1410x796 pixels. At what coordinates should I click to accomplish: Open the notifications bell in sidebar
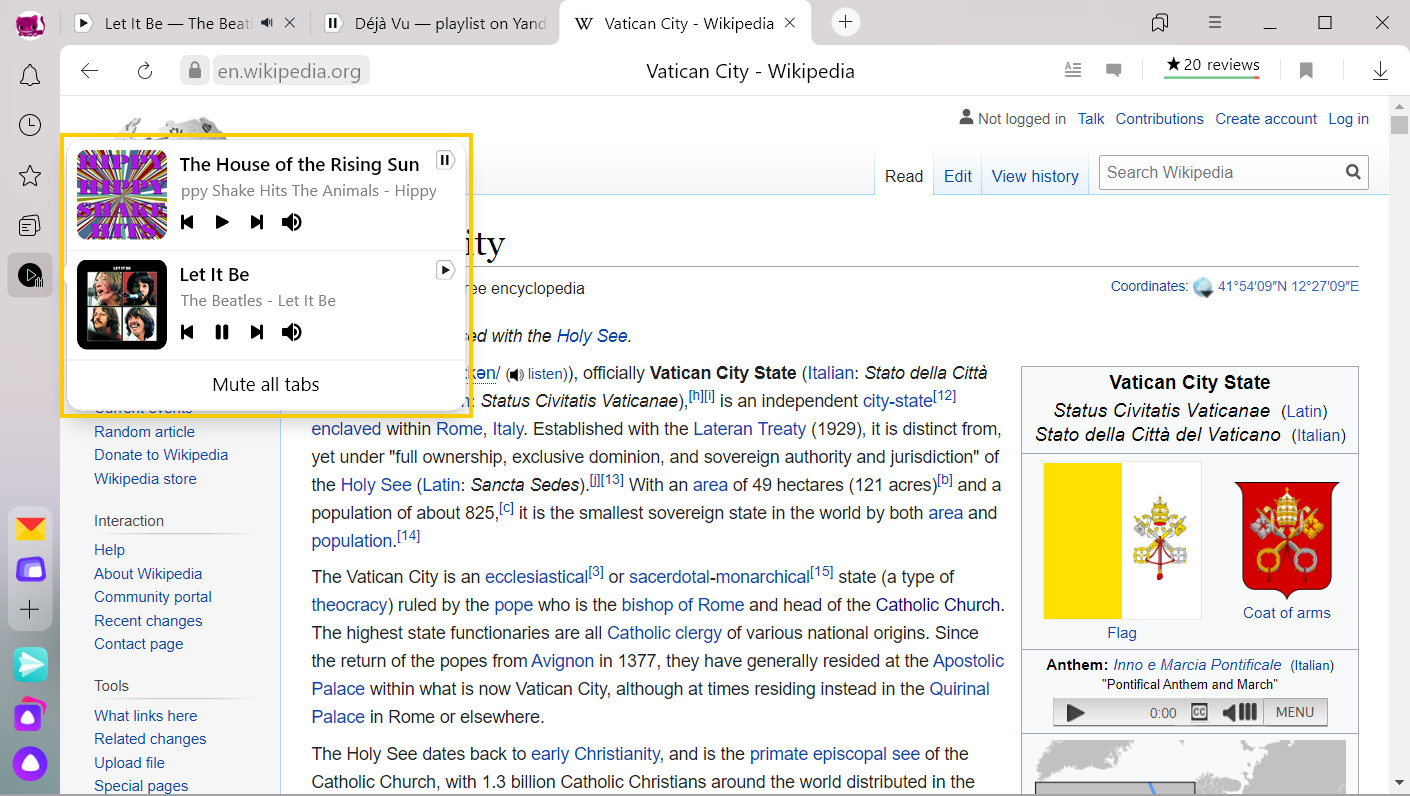coord(30,76)
